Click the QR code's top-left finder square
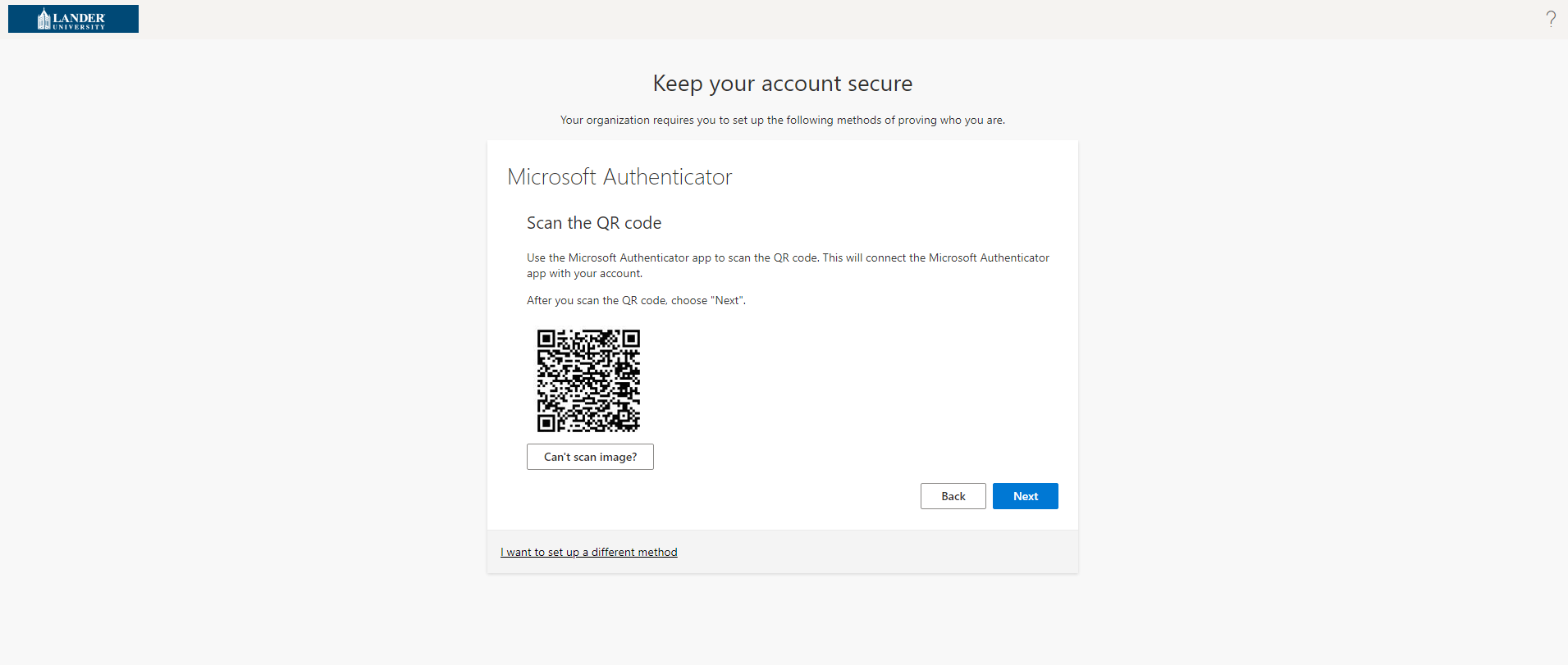Viewport: 1568px width, 665px height. (x=546, y=339)
